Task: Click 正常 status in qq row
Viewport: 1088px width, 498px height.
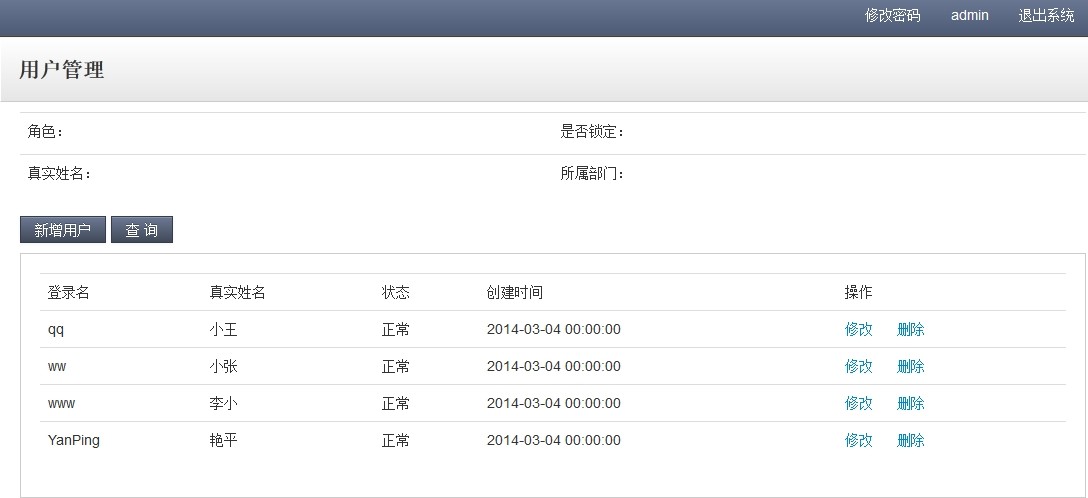Action: (x=396, y=329)
